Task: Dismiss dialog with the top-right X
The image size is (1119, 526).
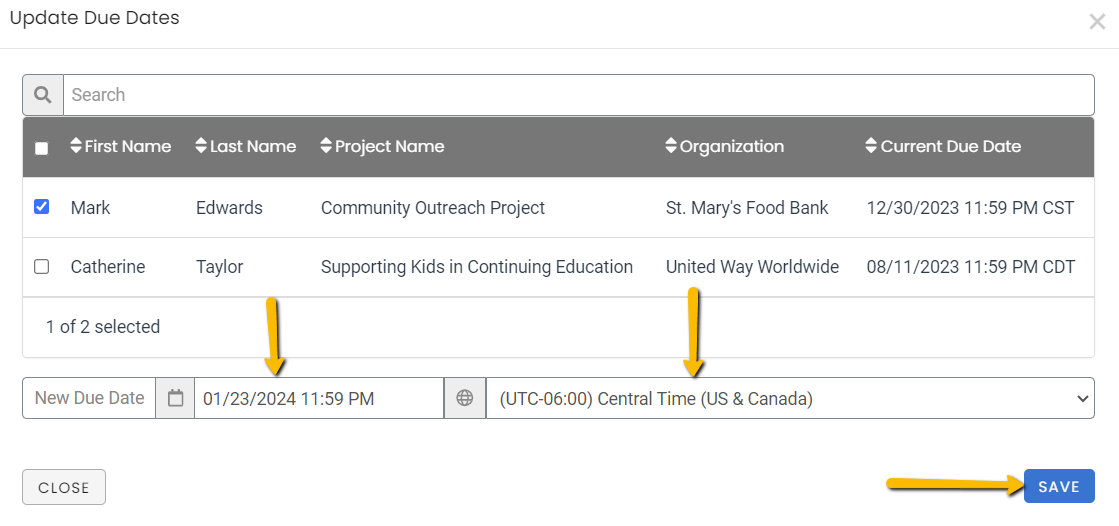Action: (x=1097, y=21)
